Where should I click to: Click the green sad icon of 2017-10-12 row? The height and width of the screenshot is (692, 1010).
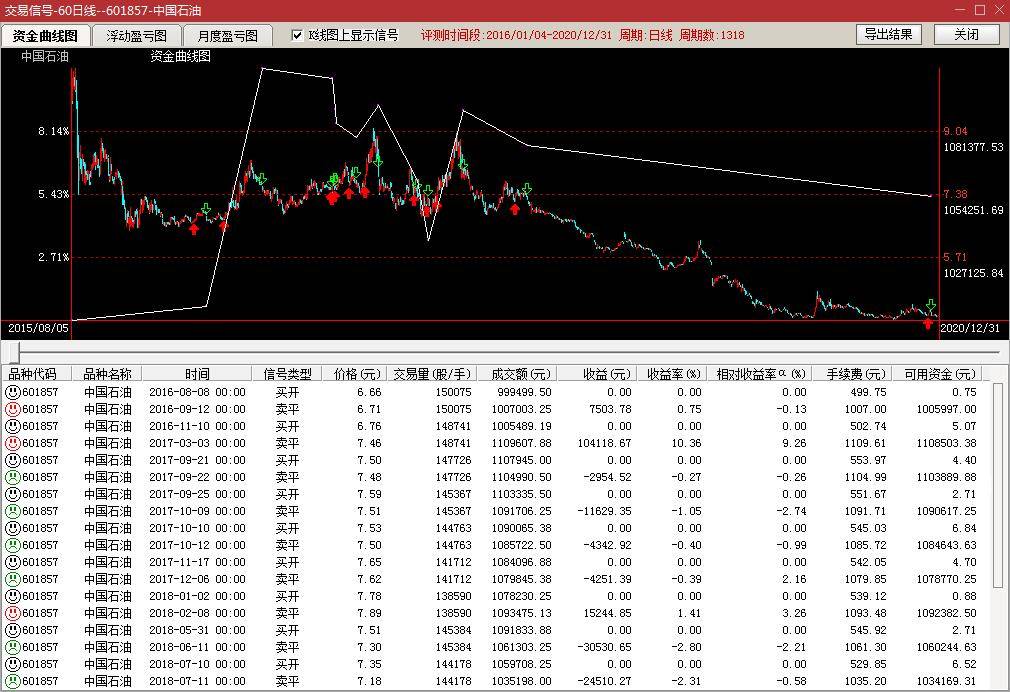pos(12,545)
